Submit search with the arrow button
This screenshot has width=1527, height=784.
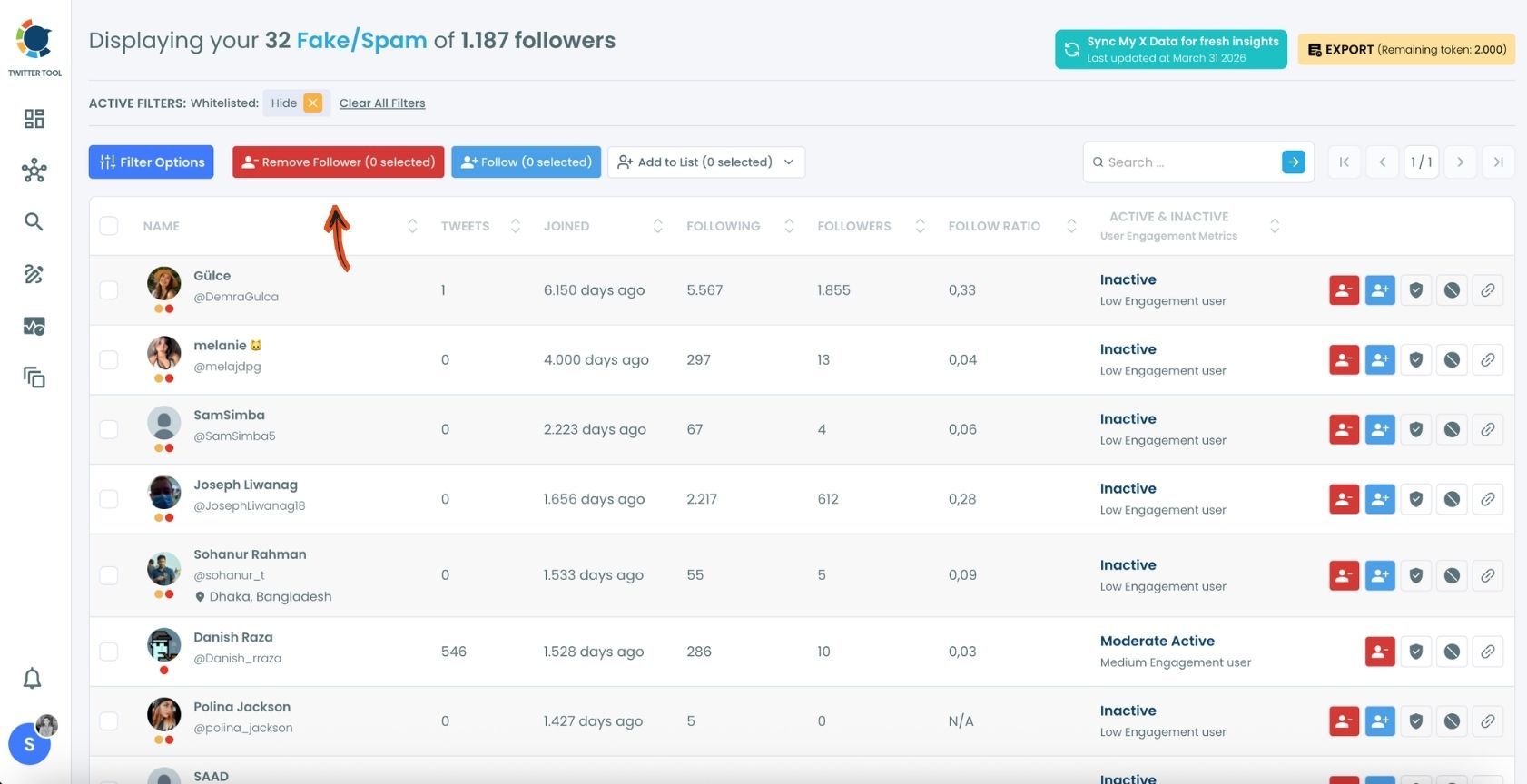click(x=1293, y=162)
